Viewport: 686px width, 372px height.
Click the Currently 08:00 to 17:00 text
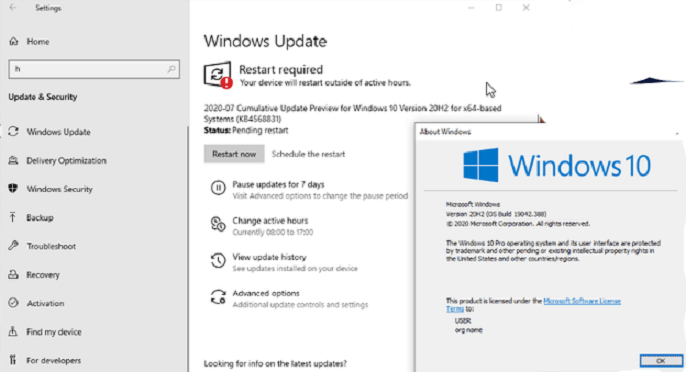tap(273, 232)
